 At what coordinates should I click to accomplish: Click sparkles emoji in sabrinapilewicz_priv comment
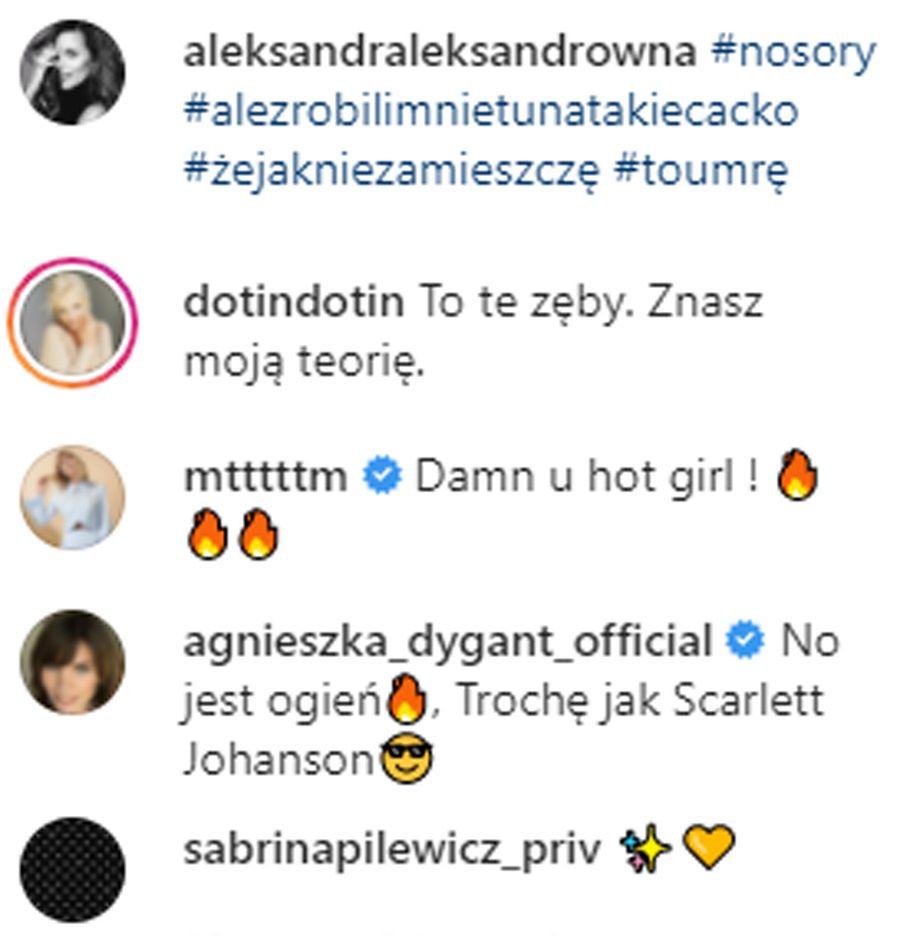click(x=646, y=848)
